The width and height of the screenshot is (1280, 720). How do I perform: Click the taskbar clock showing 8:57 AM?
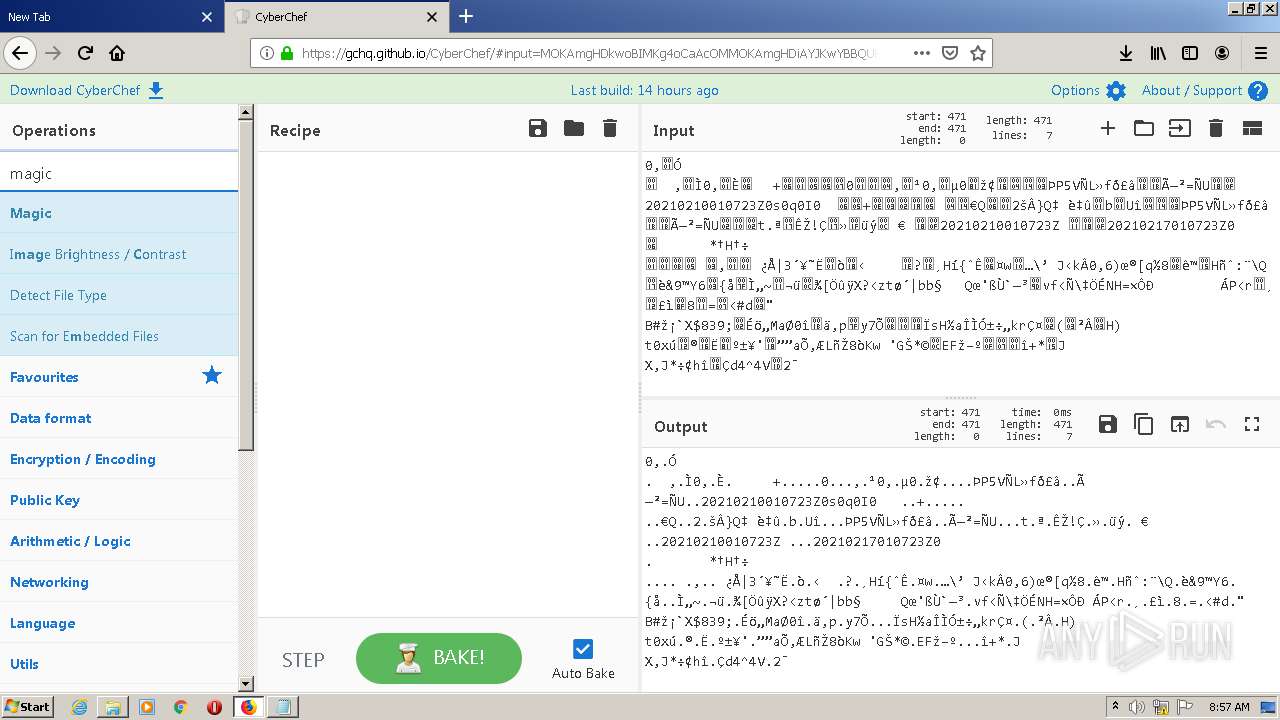(1229, 707)
